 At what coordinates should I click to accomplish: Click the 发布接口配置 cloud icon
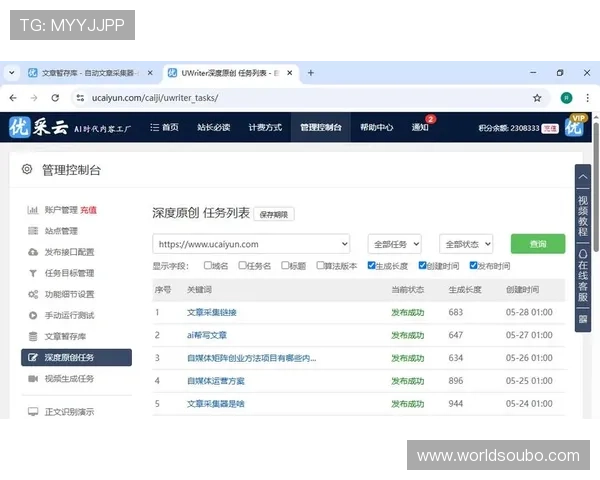[x=33, y=252]
